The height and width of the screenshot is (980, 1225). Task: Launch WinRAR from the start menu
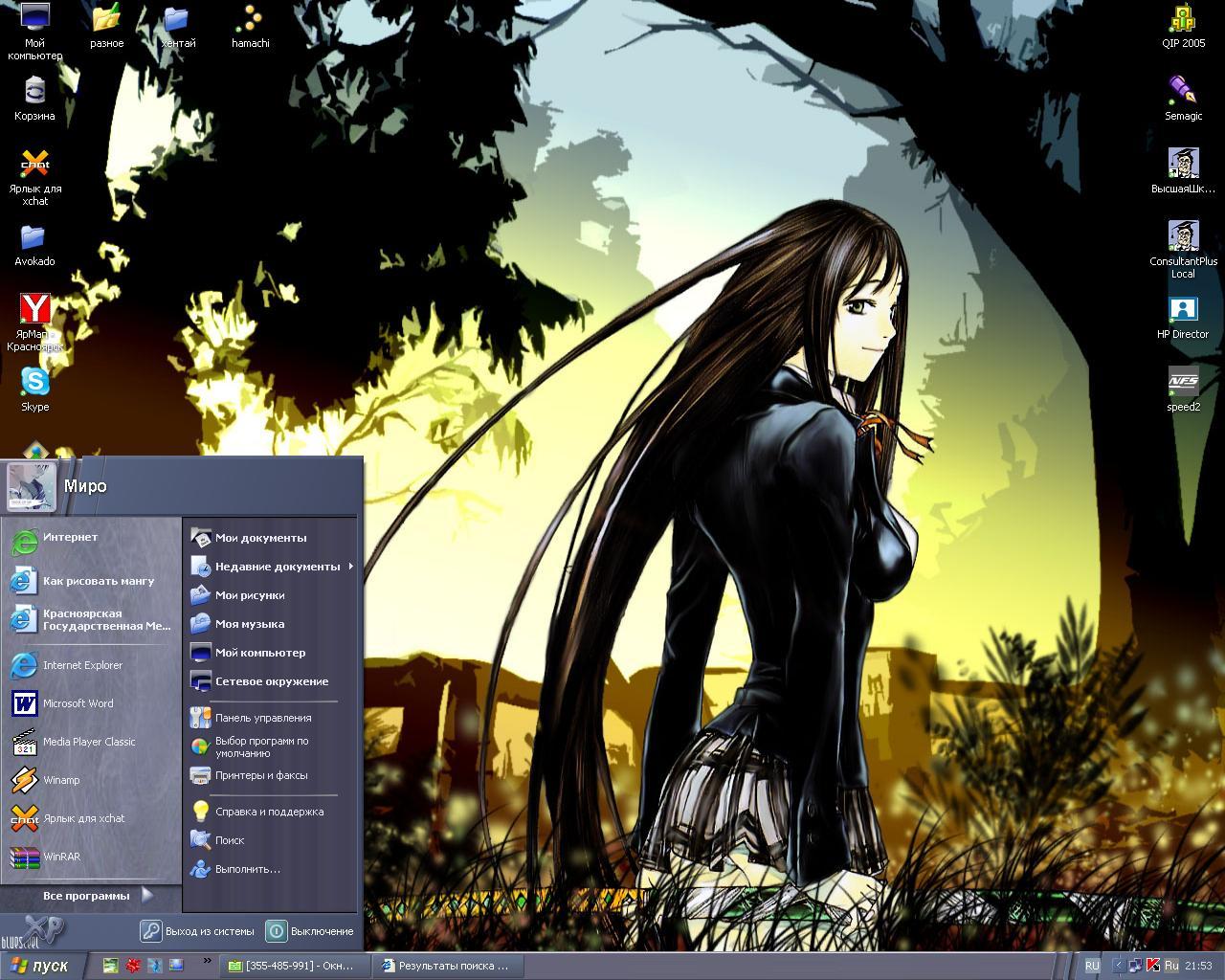91,857
